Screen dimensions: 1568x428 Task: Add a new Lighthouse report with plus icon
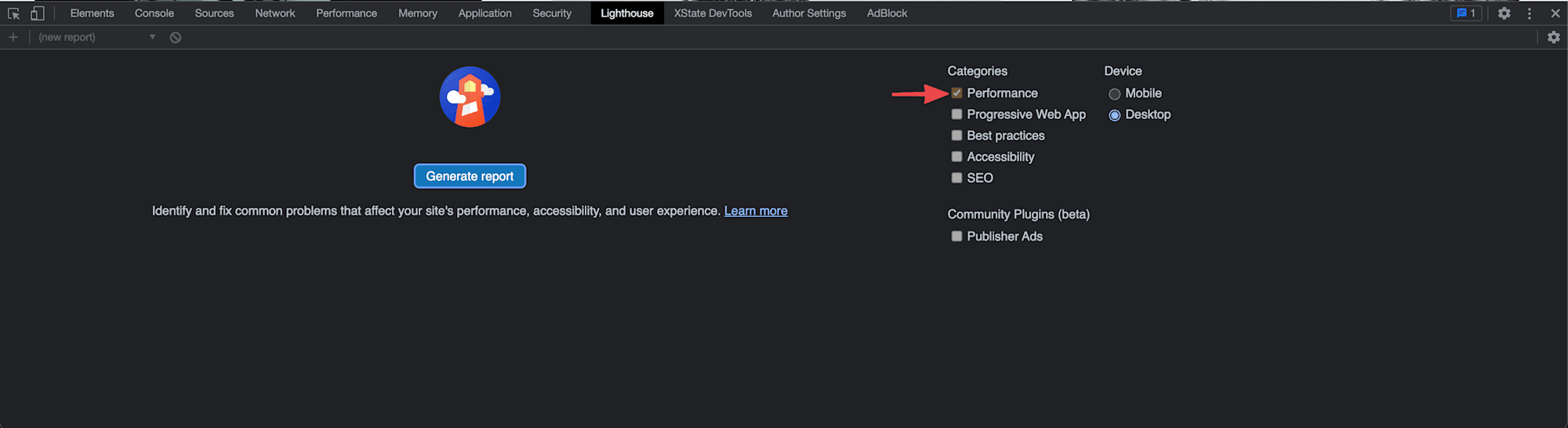click(x=13, y=37)
